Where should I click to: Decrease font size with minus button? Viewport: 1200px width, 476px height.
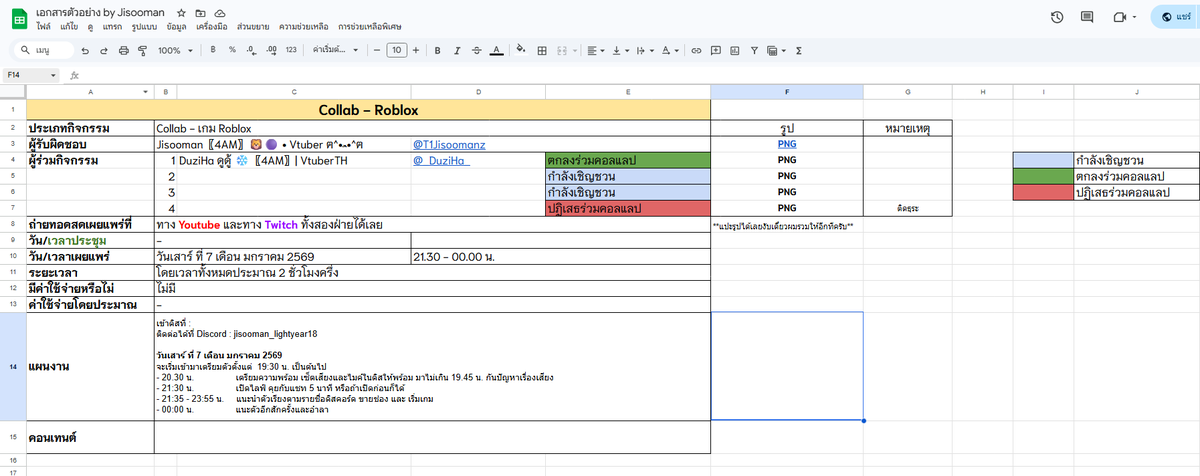coord(376,50)
